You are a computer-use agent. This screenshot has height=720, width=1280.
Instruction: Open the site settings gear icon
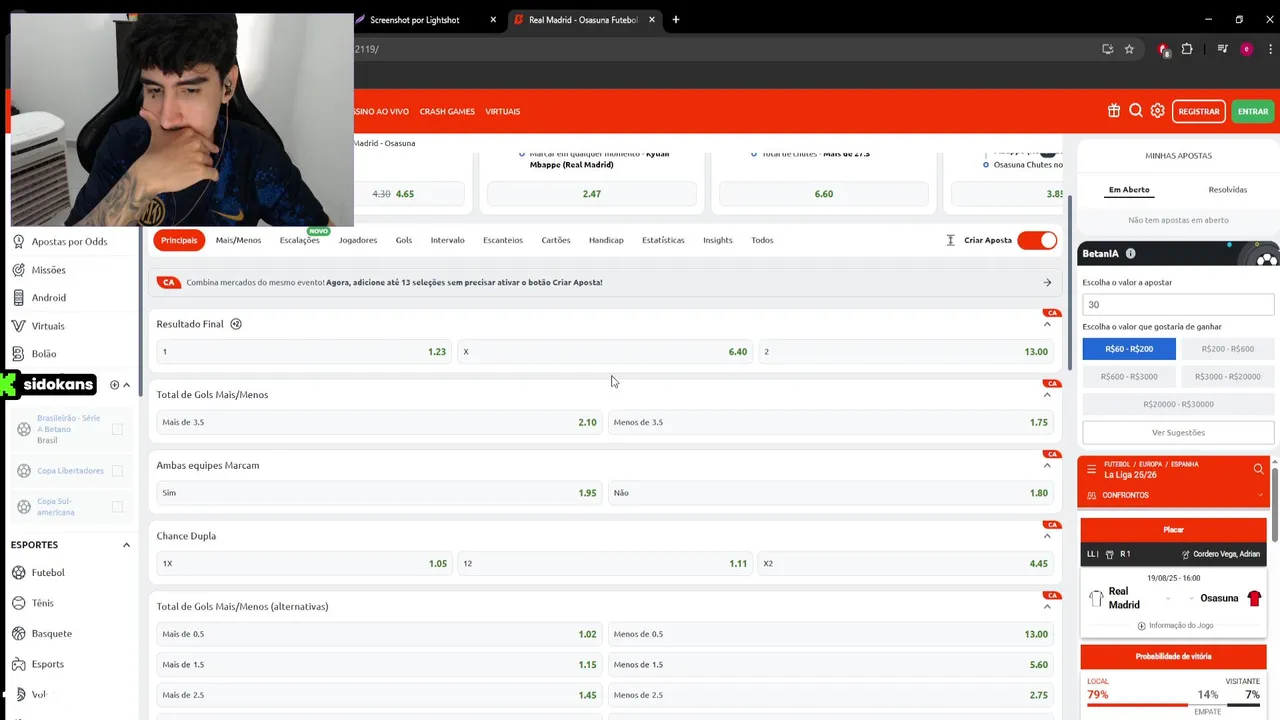pos(1157,111)
